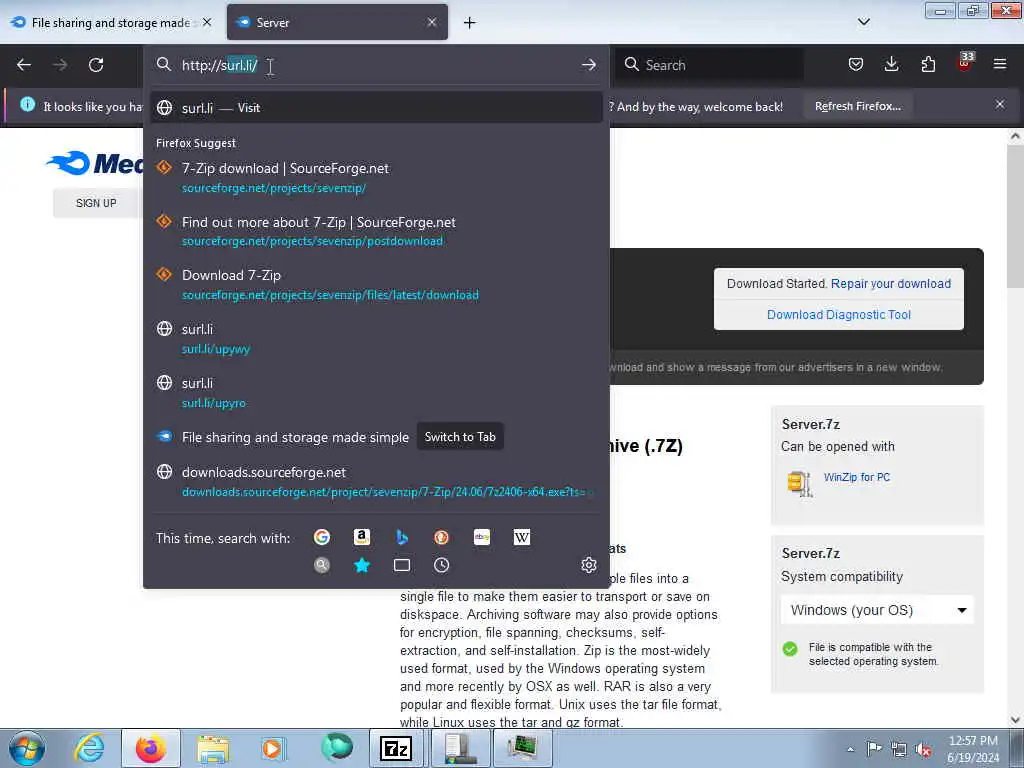
Task: Go back to the previous page
Action: (24, 65)
